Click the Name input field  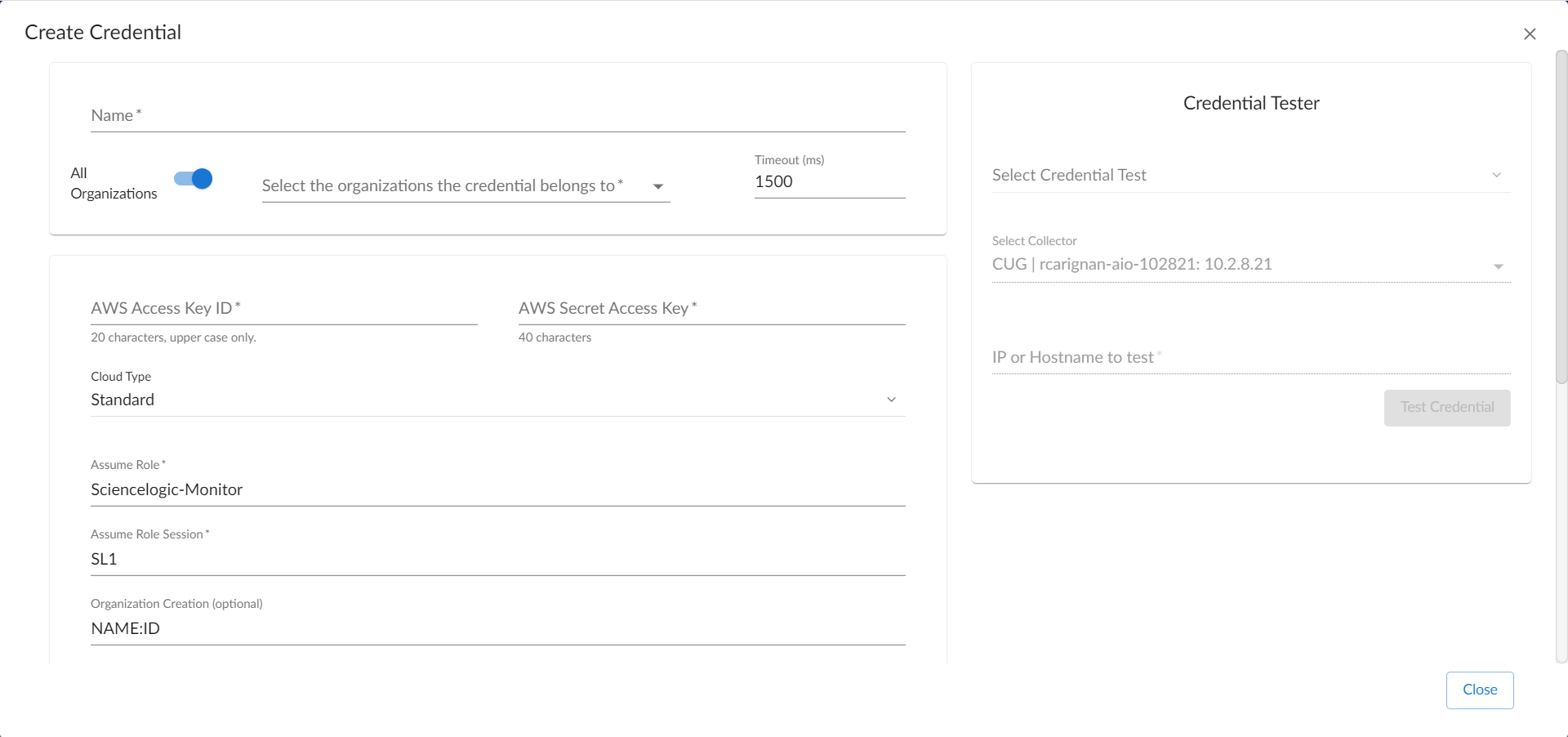tap(497, 116)
